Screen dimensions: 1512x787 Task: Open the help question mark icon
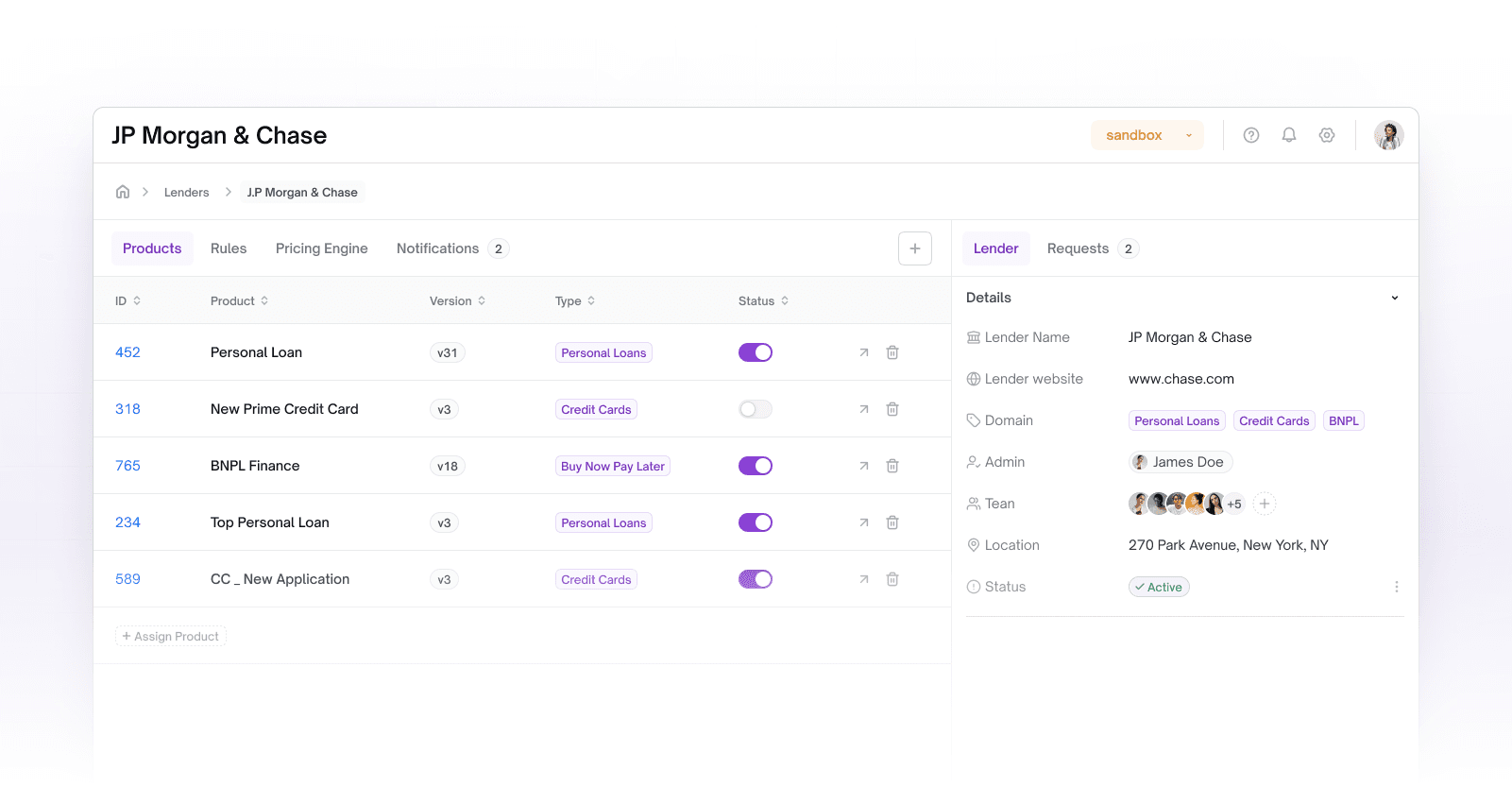pos(1251,135)
